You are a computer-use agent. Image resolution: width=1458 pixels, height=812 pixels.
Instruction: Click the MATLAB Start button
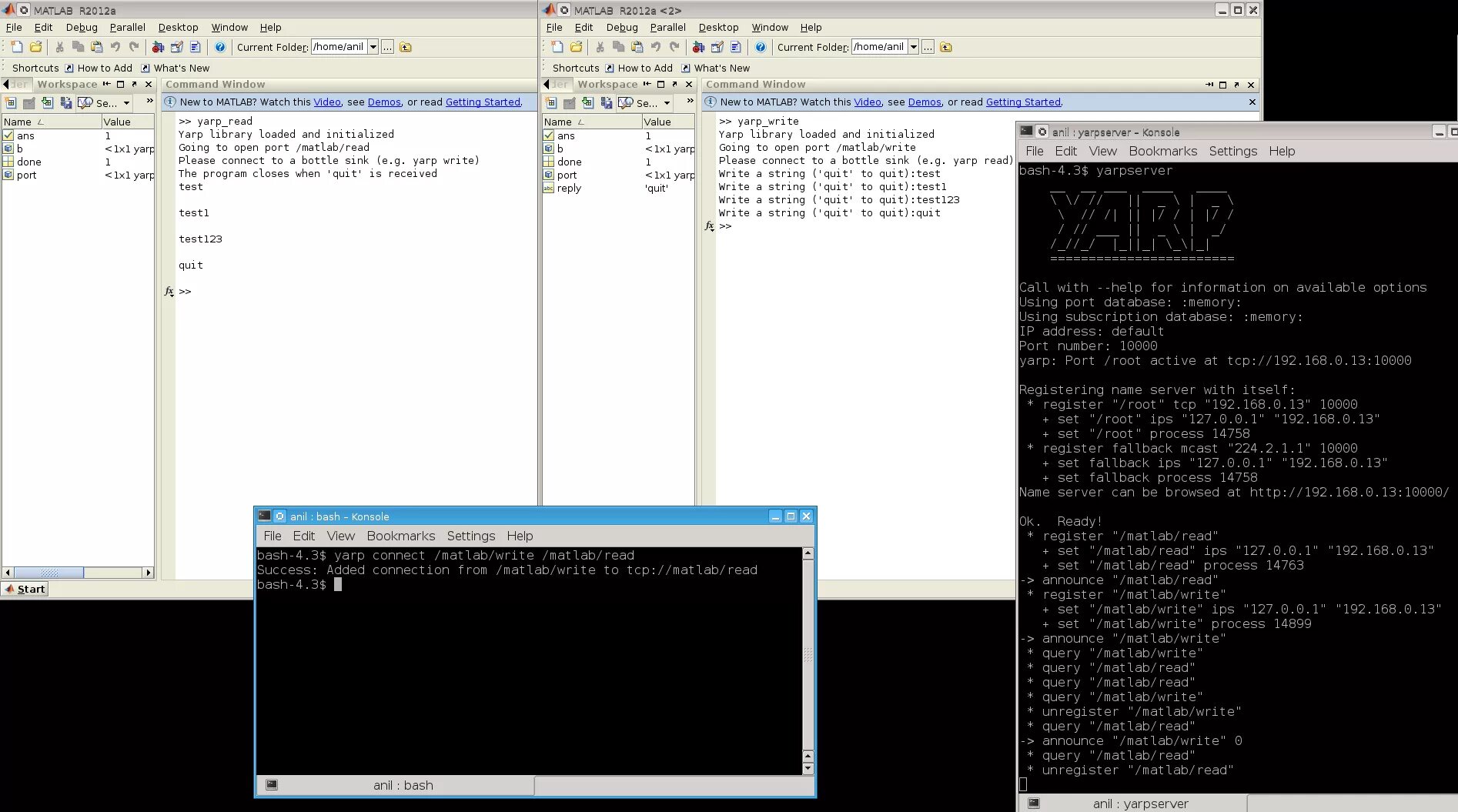tap(25, 589)
